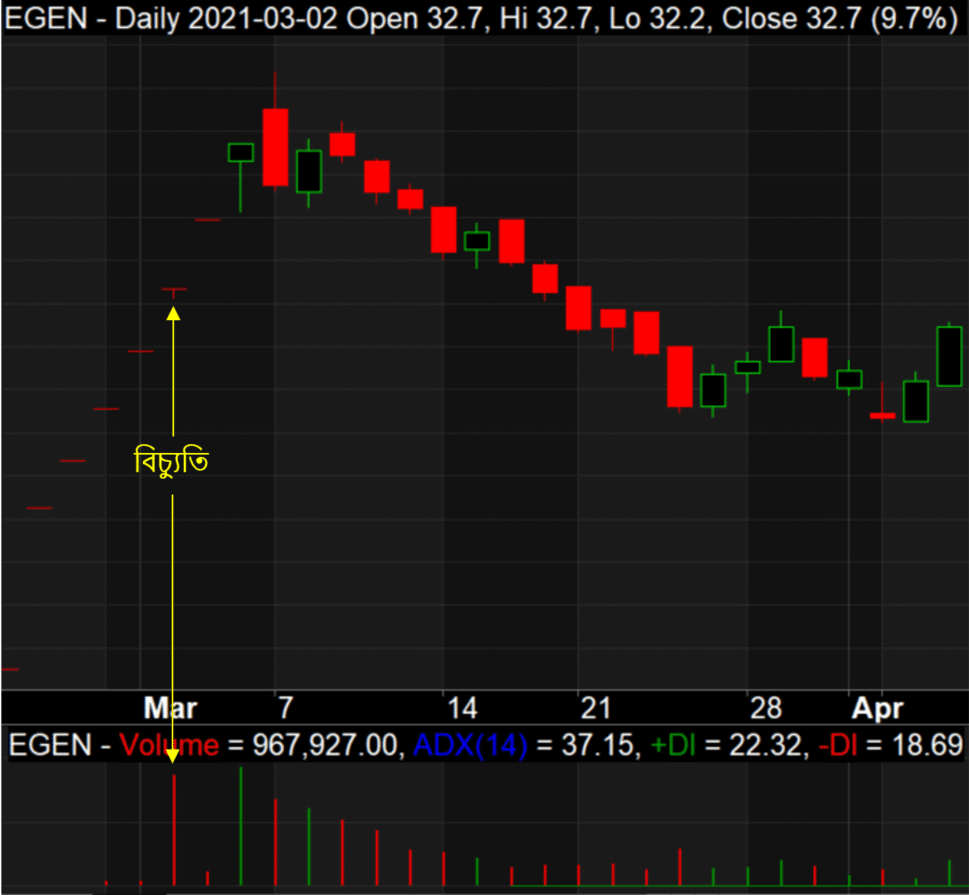Image resolution: width=969 pixels, height=895 pixels.
Task: Click the tall red volume bar under the arrow
Action: click(x=174, y=830)
